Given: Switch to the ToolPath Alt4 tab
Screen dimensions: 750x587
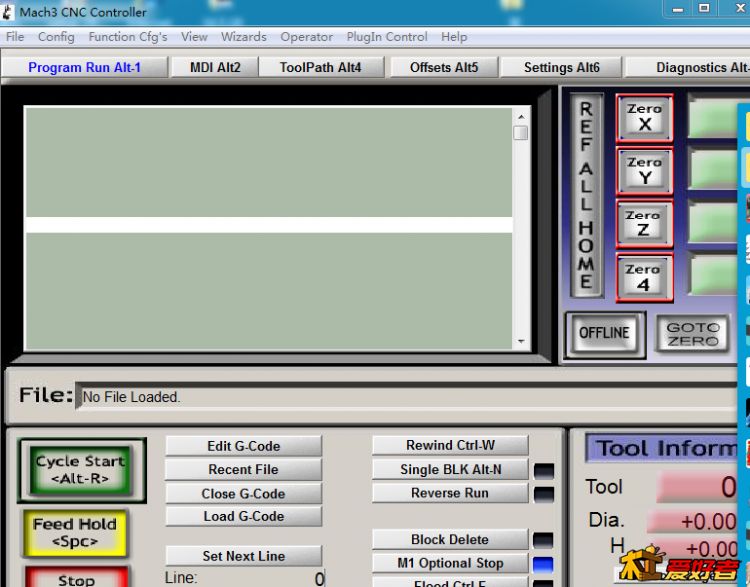Looking at the screenshot, I should click(x=320, y=68).
